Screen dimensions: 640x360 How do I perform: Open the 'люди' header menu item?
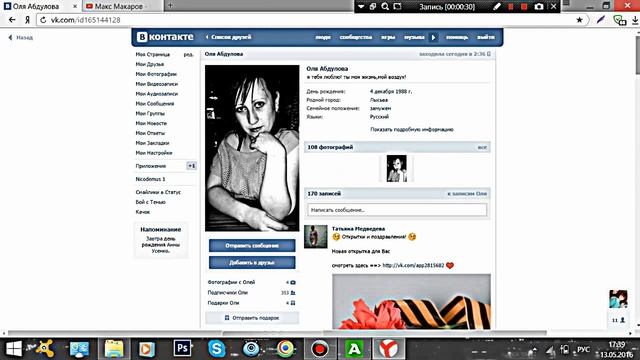[x=323, y=37]
